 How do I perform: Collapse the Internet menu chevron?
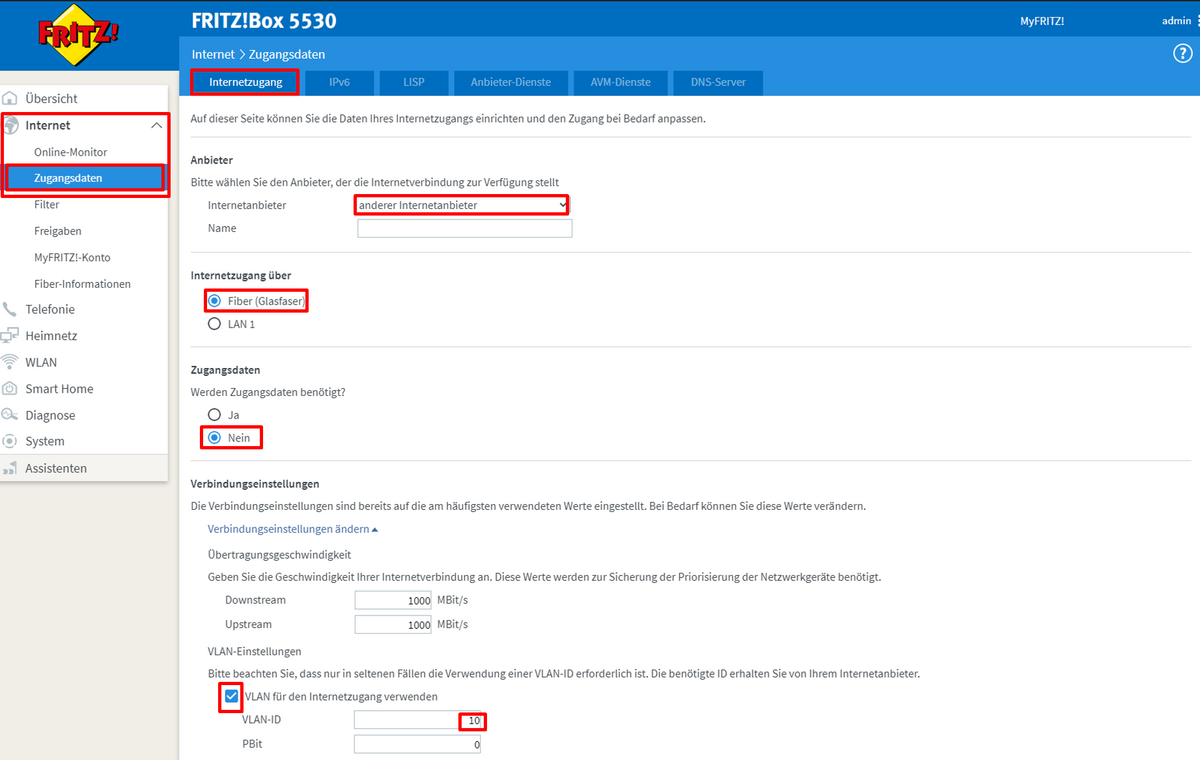(156, 125)
